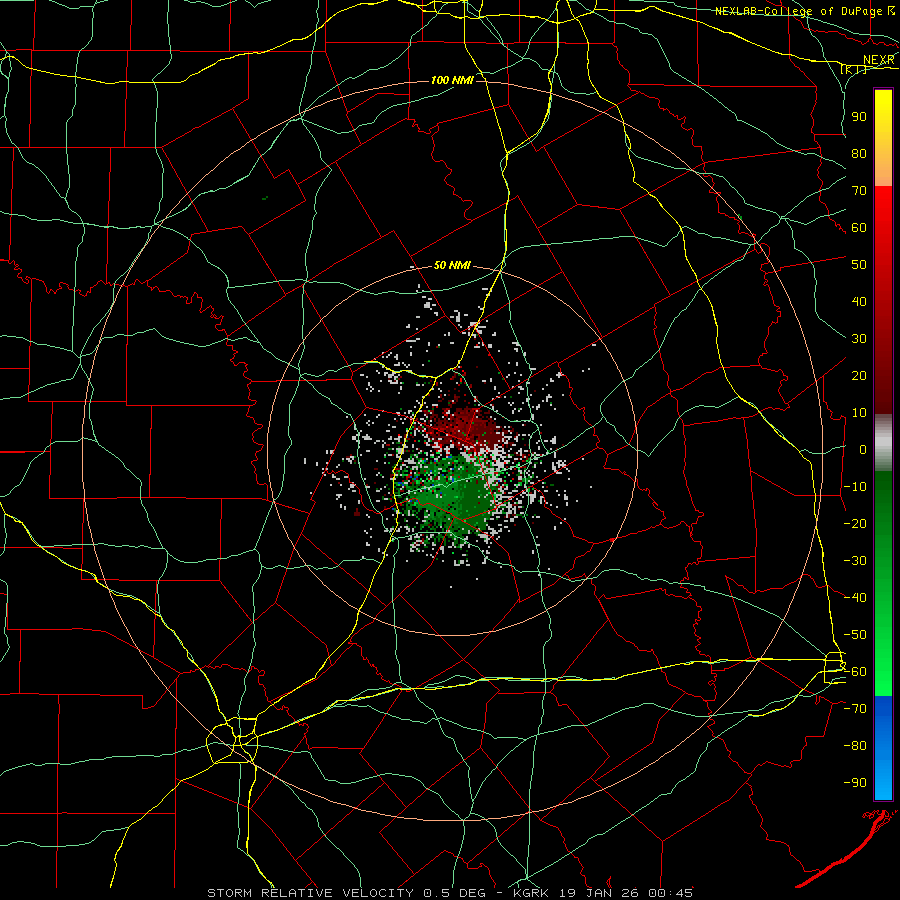Click the 100 NMI range ring label
Viewport: 900px width, 900px height.
coord(452,80)
